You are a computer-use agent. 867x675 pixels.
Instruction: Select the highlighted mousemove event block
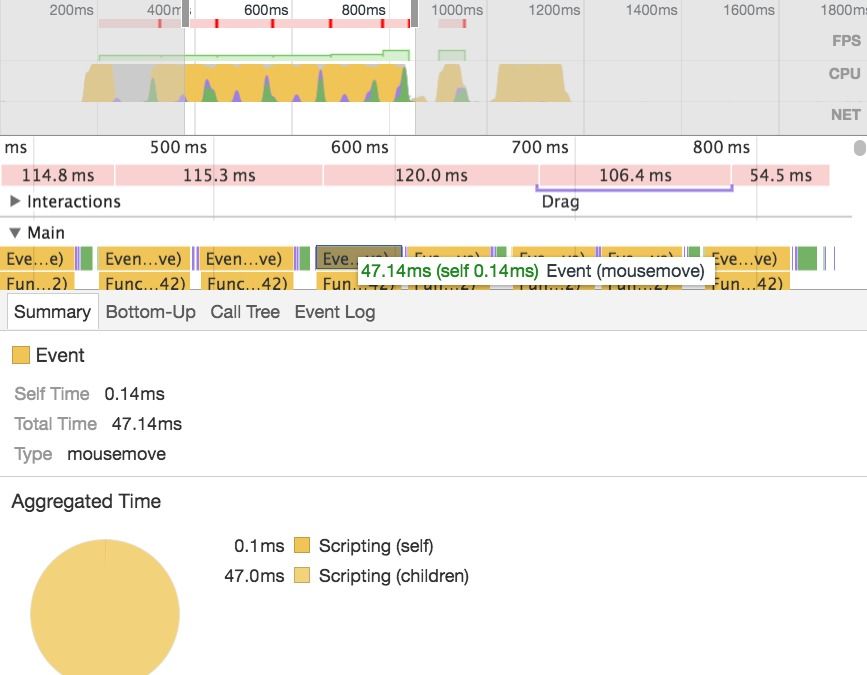tap(358, 258)
